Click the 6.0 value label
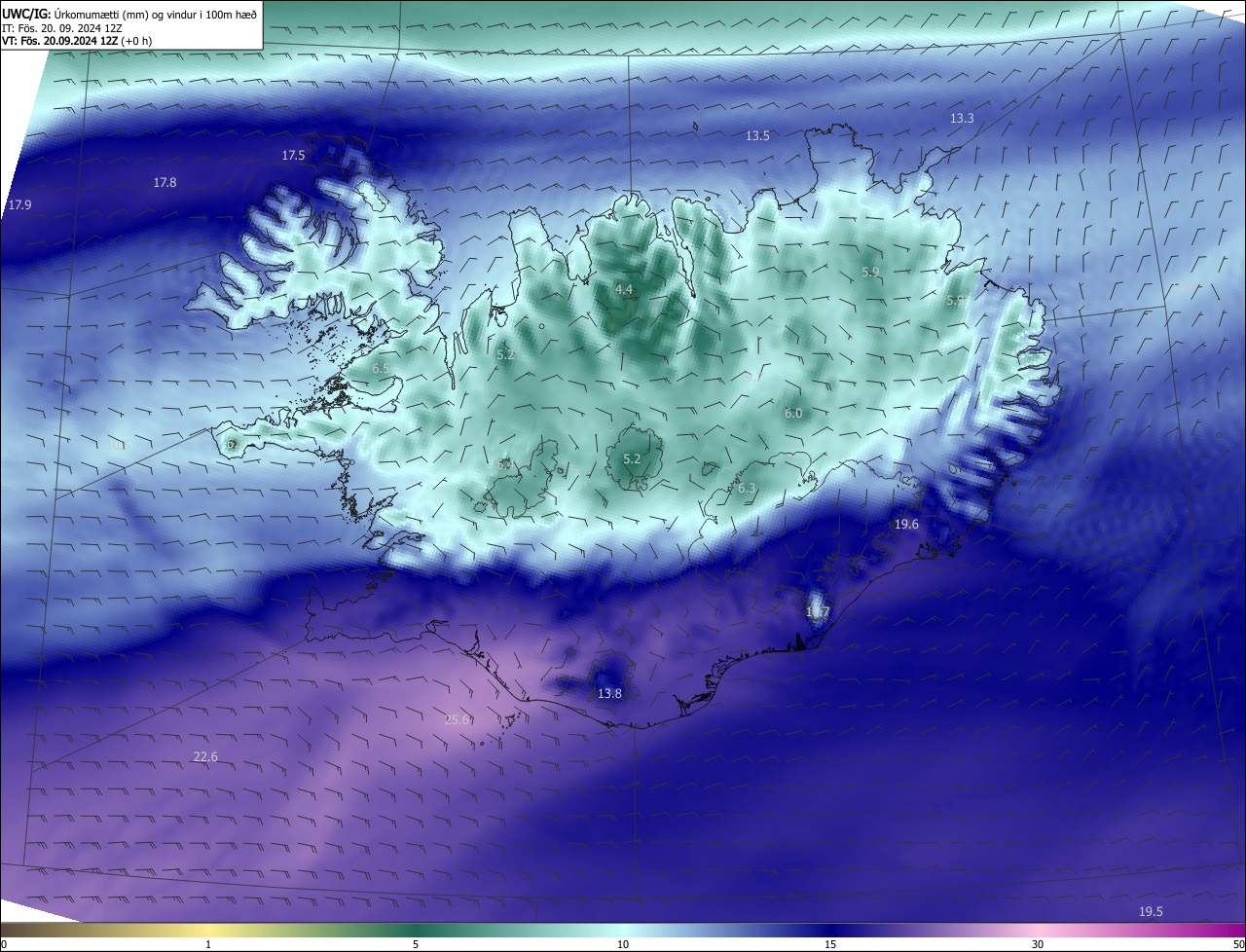This screenshot has width=1246, height=952. coord(793,413)
